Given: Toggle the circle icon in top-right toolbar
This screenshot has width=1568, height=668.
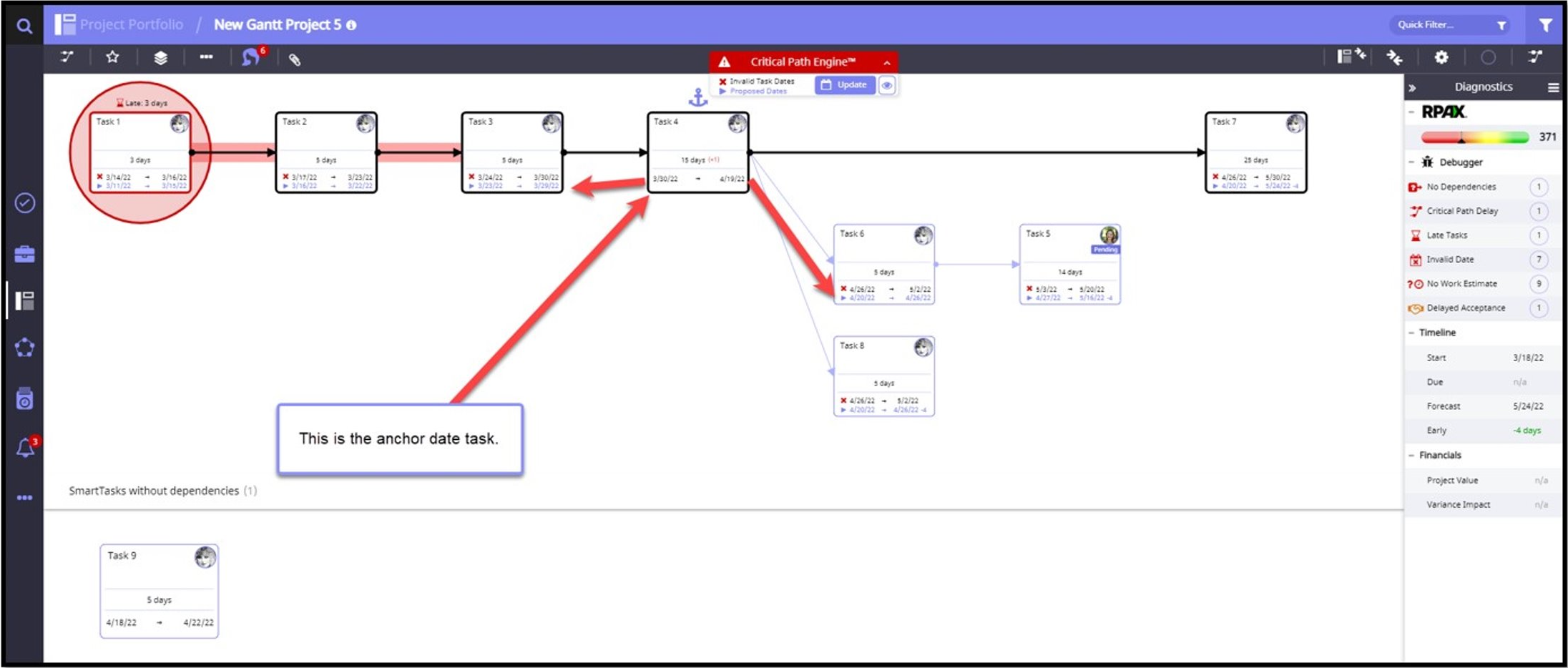Looking at the screenshot, I should pyautogui.click(x=1488, y=57).
